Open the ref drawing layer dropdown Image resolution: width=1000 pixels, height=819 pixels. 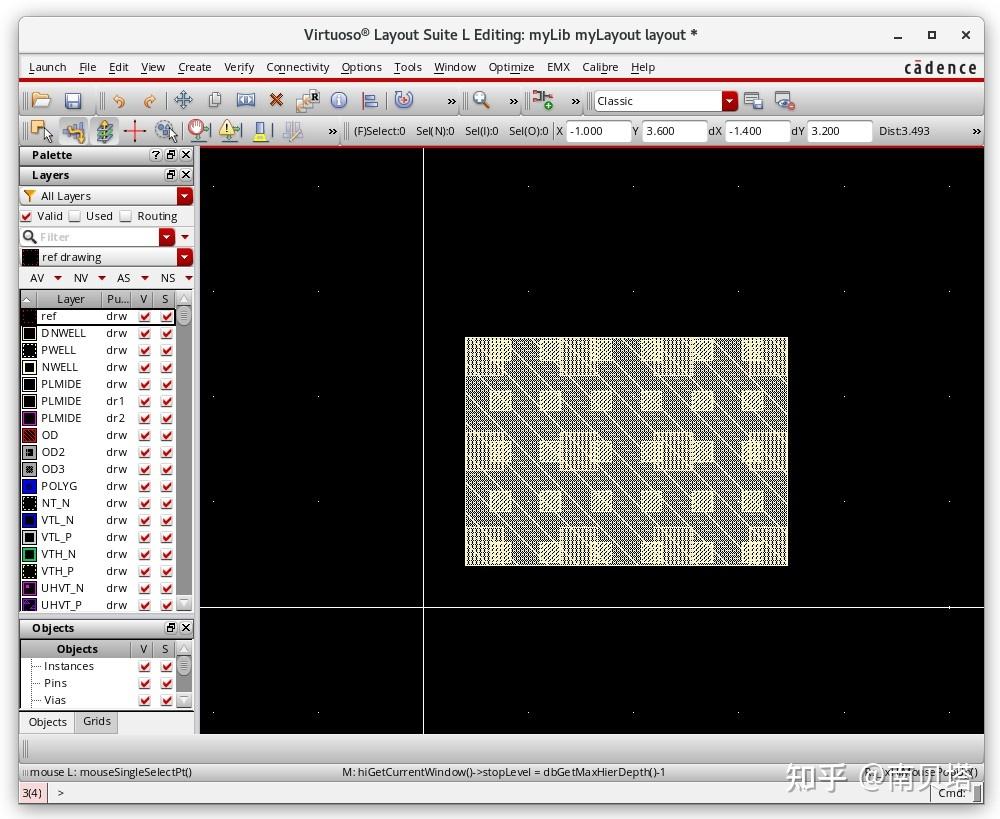pos(184,257)
